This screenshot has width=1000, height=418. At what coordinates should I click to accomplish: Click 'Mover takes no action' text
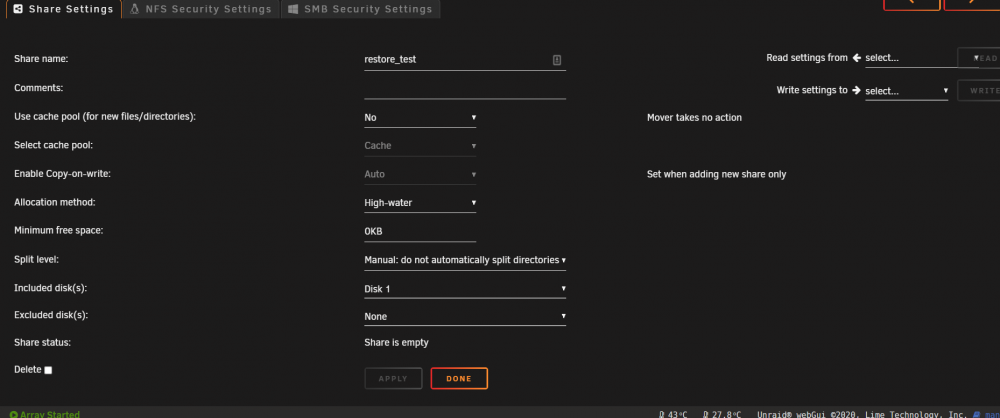(695, 117)
